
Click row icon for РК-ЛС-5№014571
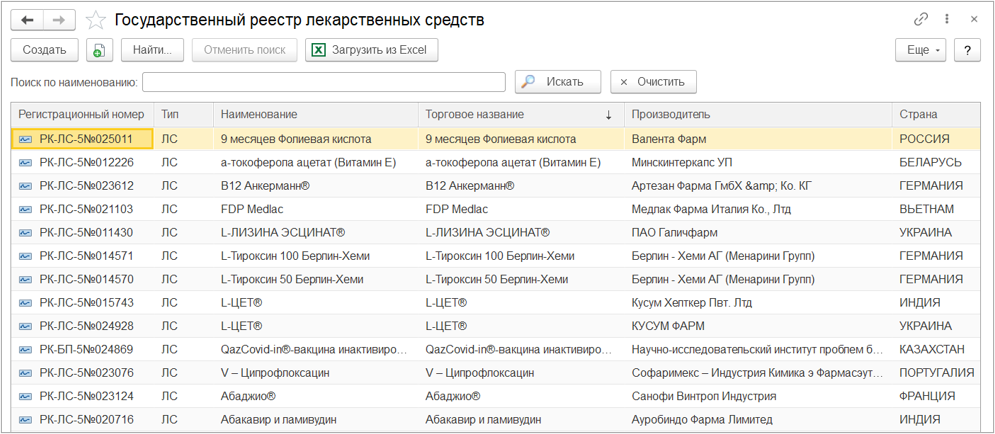click(25, 256)
